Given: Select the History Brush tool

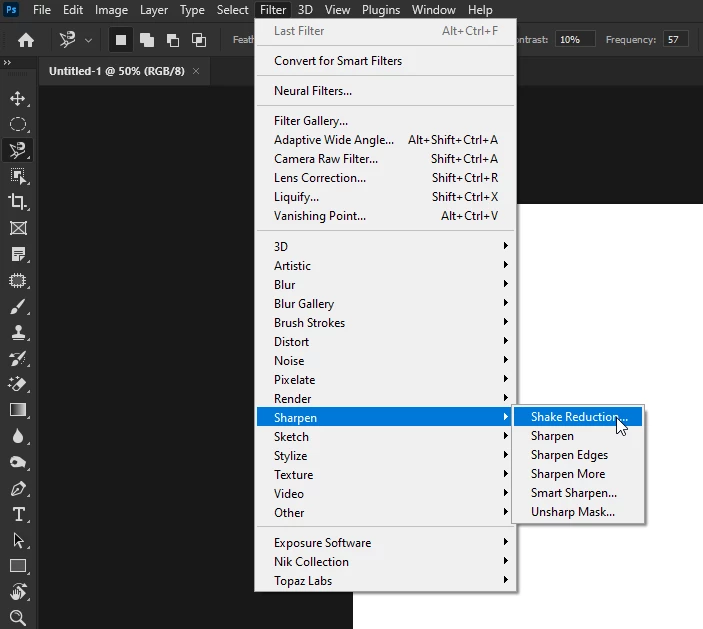Looking at the screenshot, I should (18, 359).
